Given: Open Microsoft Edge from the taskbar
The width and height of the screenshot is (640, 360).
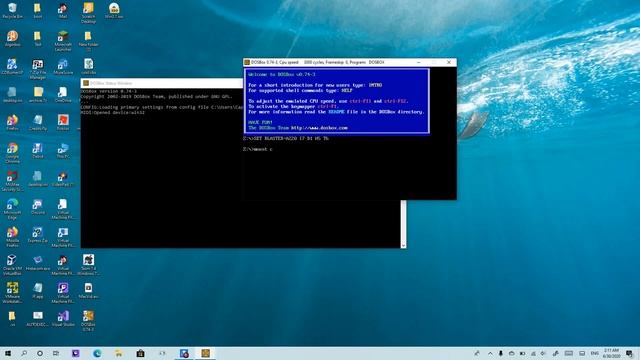Looking at the screenshot, I should [x=97, y=353].
